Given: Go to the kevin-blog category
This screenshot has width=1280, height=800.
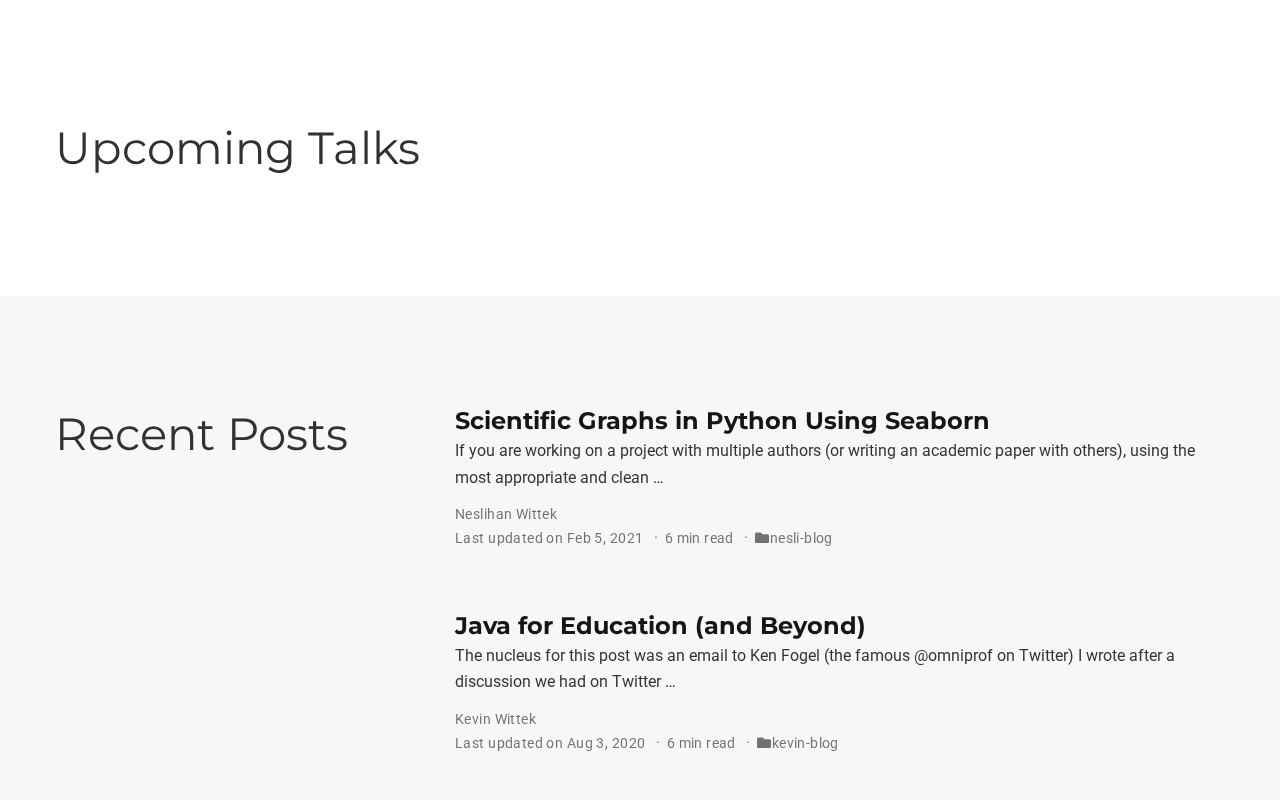Looking at the screenshot, I should (805, 743).
